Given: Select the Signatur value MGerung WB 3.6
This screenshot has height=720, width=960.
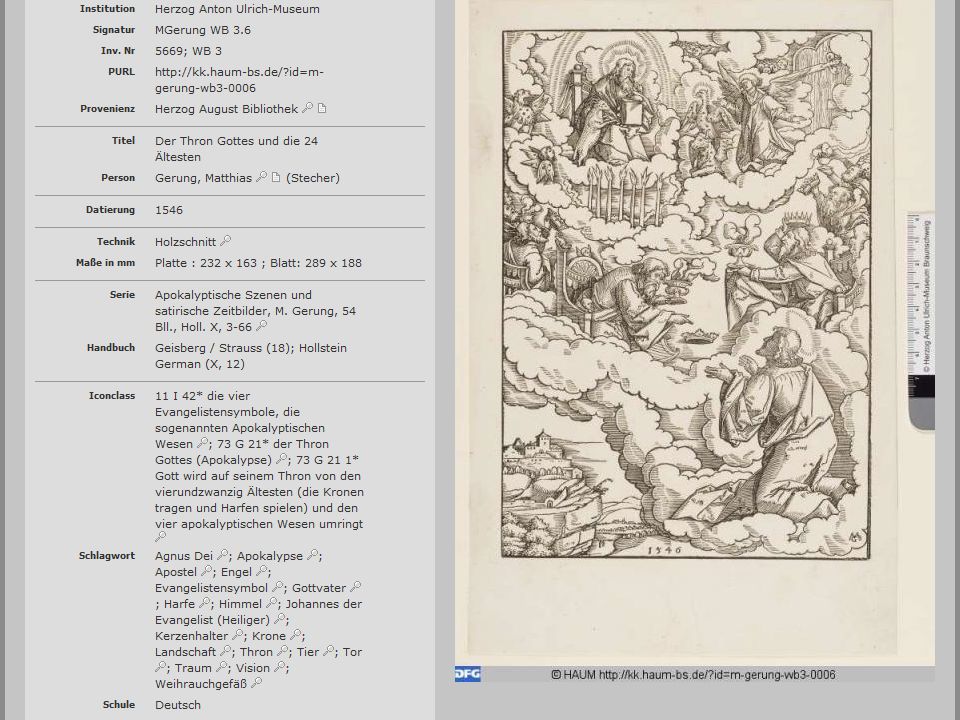Looking at the screenshot, I should (x=203, y=30).
